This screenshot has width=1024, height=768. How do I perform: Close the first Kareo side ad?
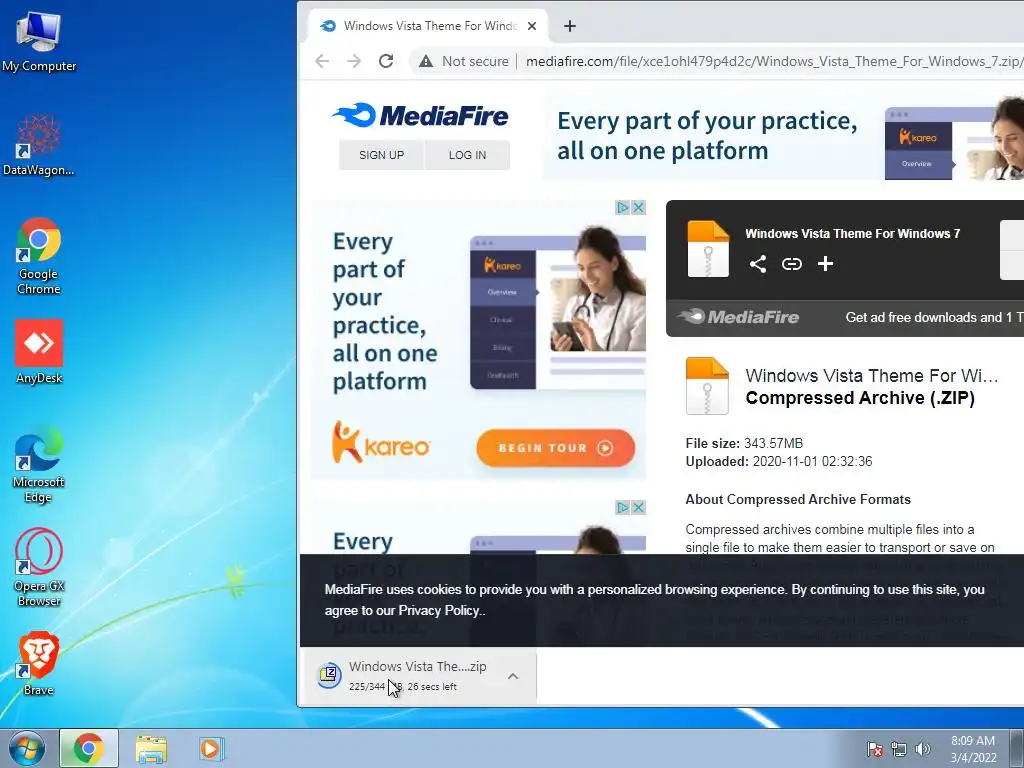pos(639,208)
